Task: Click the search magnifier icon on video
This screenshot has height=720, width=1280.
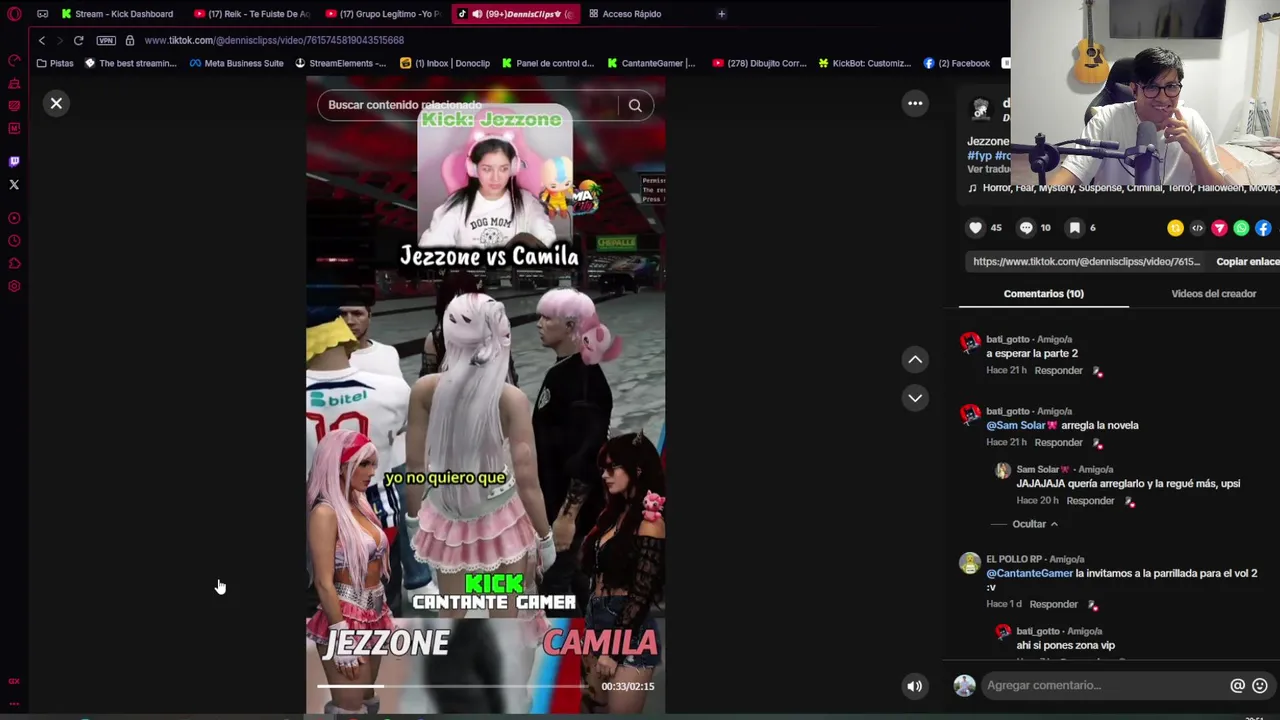Action: coord(635,105)
